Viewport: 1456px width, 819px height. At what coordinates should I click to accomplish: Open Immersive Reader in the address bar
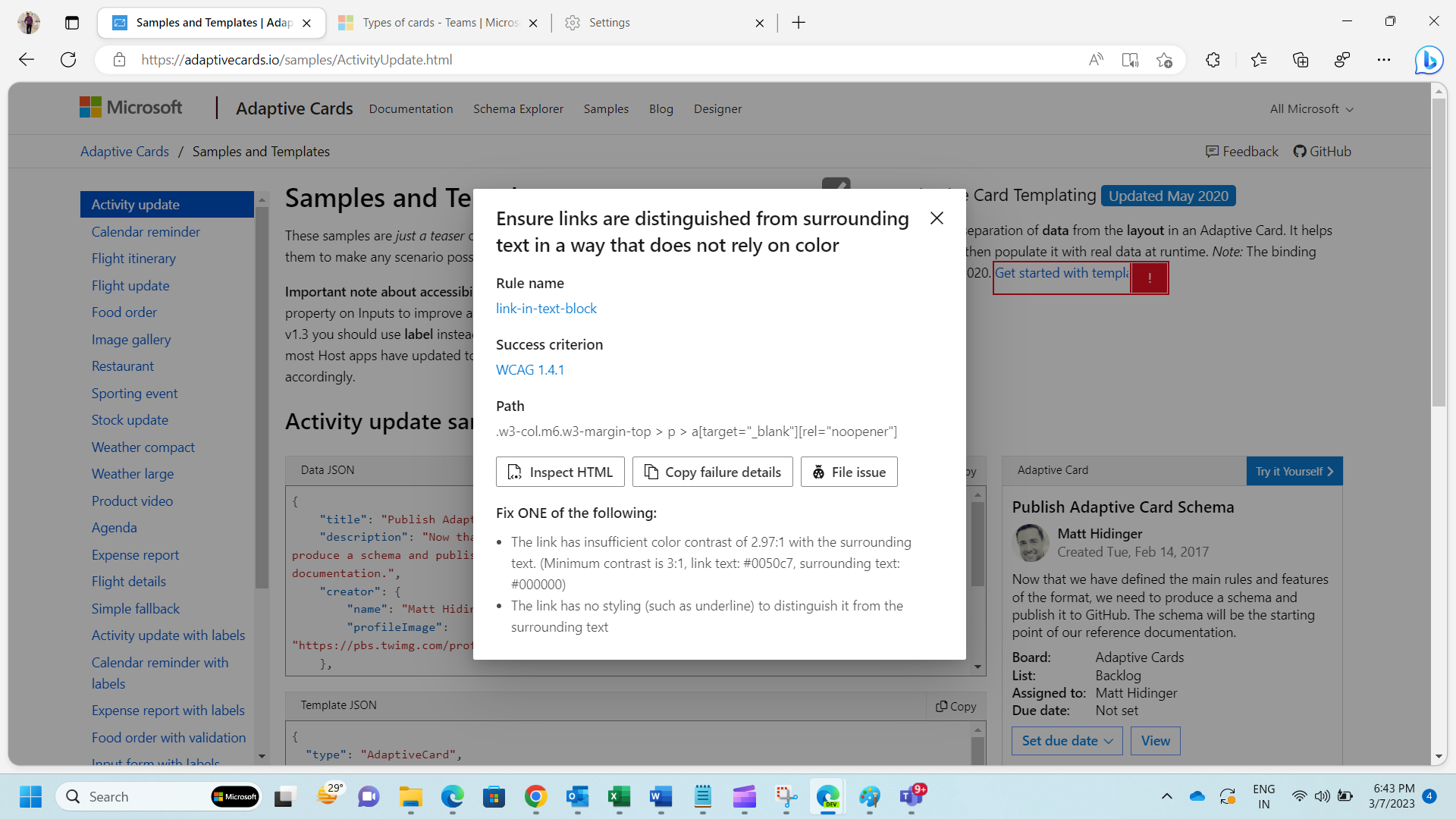(1130, 59)
